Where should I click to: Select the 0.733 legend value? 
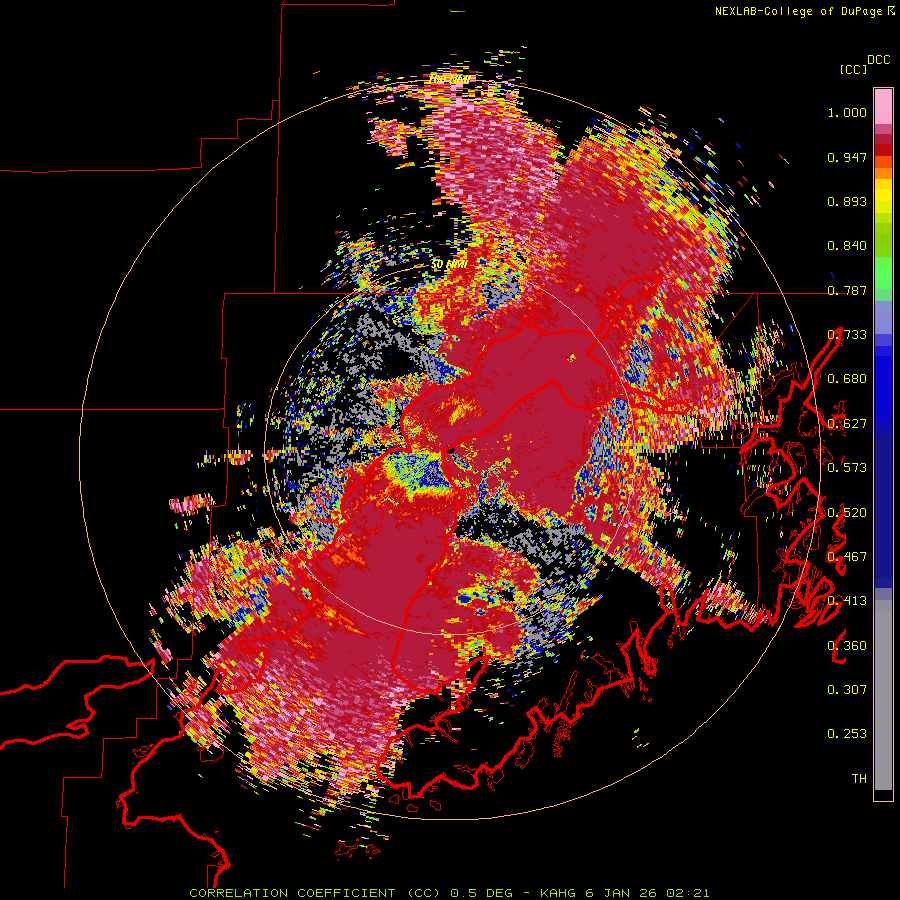pos(847,335)
